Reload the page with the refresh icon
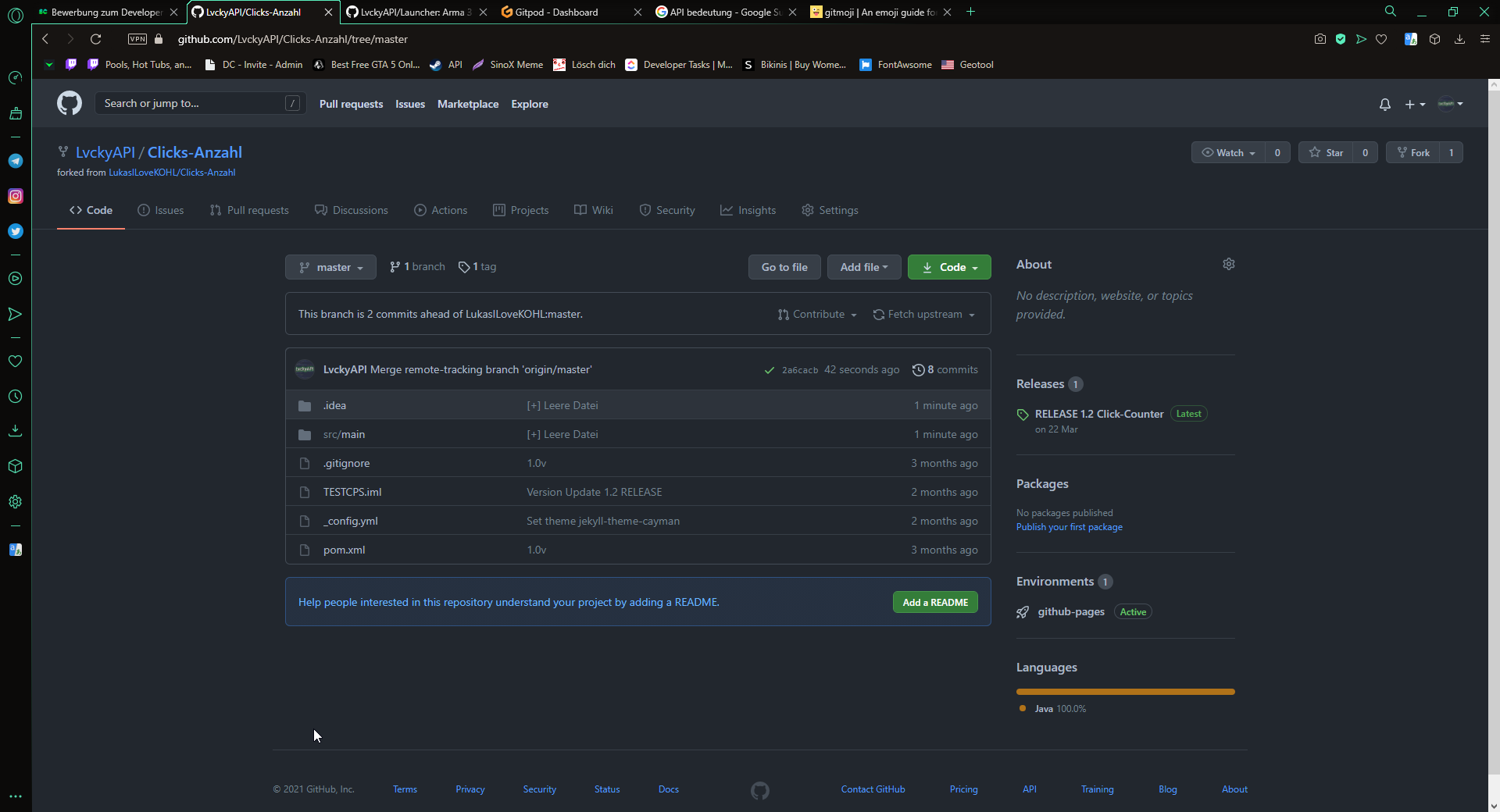The image size is (1500, 812). 95,39
